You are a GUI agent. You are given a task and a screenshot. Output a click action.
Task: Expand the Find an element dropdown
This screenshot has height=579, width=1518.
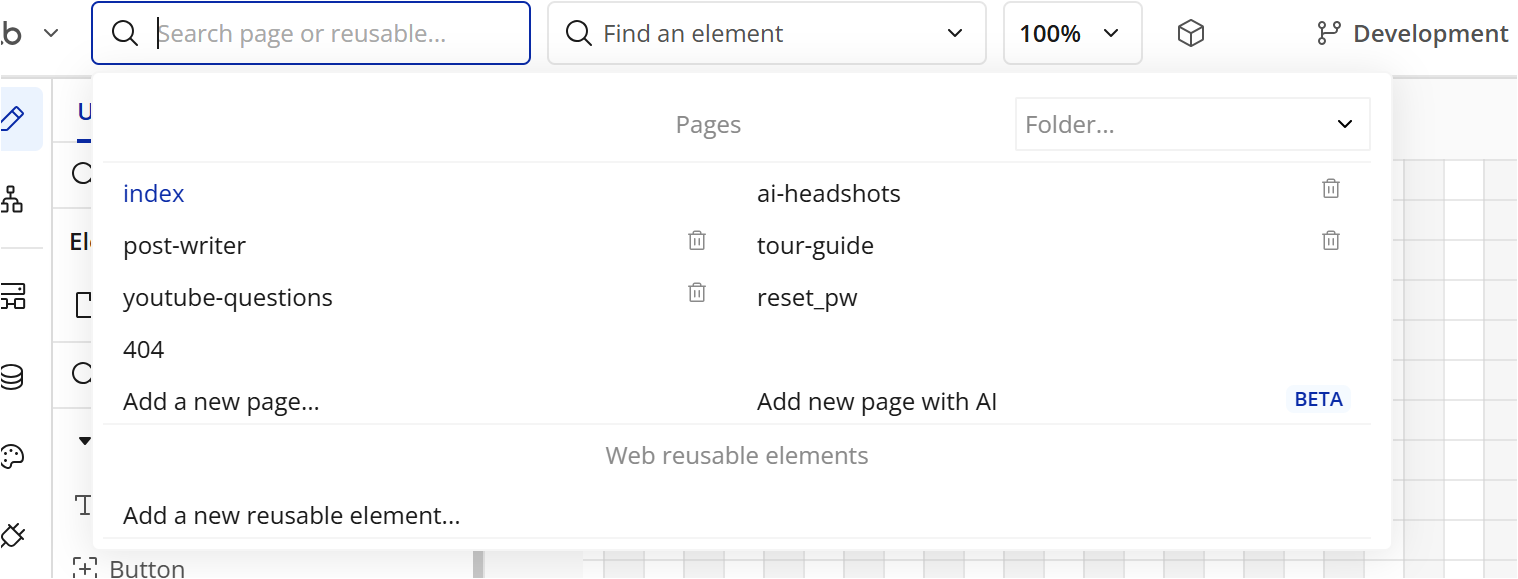767,34
